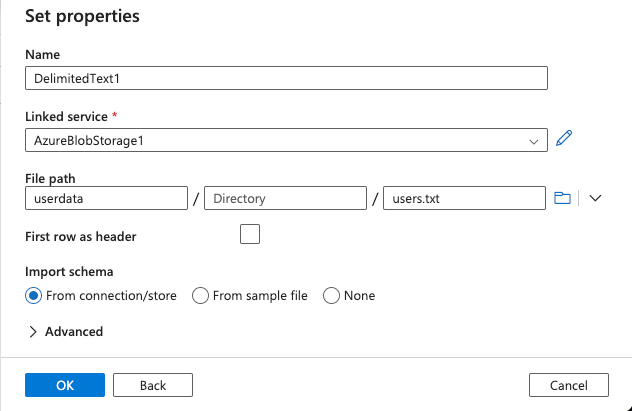The height and width of the screenshot is (411, 632).
Task: Open the Linked service AzureBlobStorage1 dropdown
Action: (286, 141)
